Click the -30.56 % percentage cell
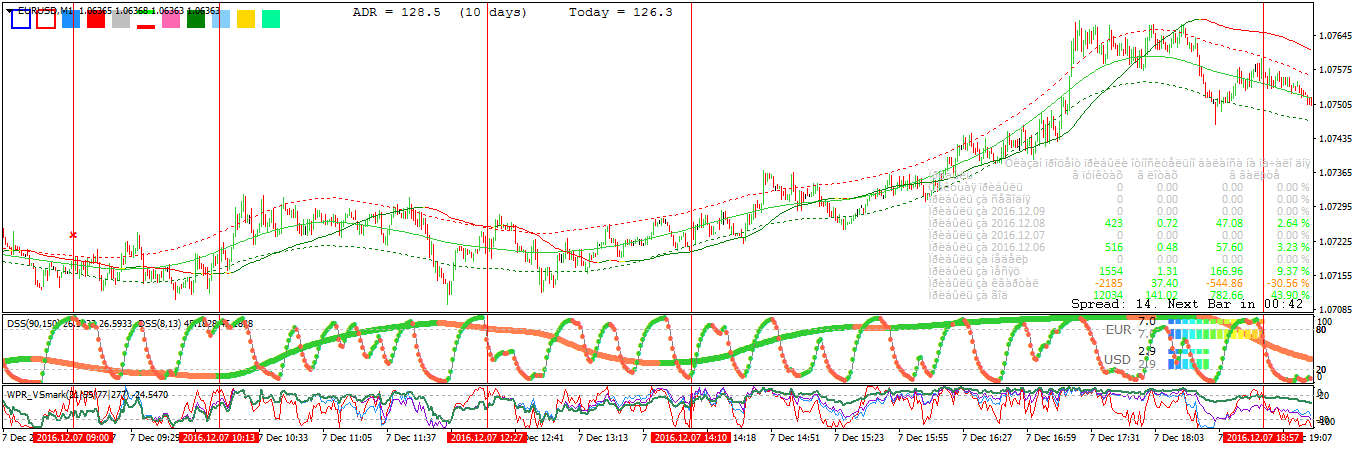The image size is (1356, 449). point(1286,282)
